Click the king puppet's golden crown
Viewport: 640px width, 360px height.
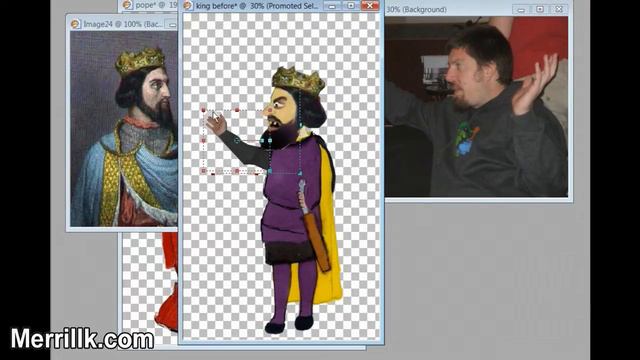[x=298, y=80]
